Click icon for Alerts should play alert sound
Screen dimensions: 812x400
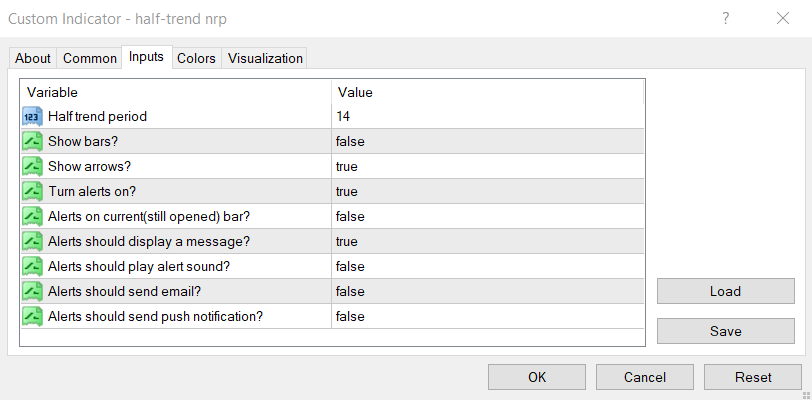click(32, 267)
